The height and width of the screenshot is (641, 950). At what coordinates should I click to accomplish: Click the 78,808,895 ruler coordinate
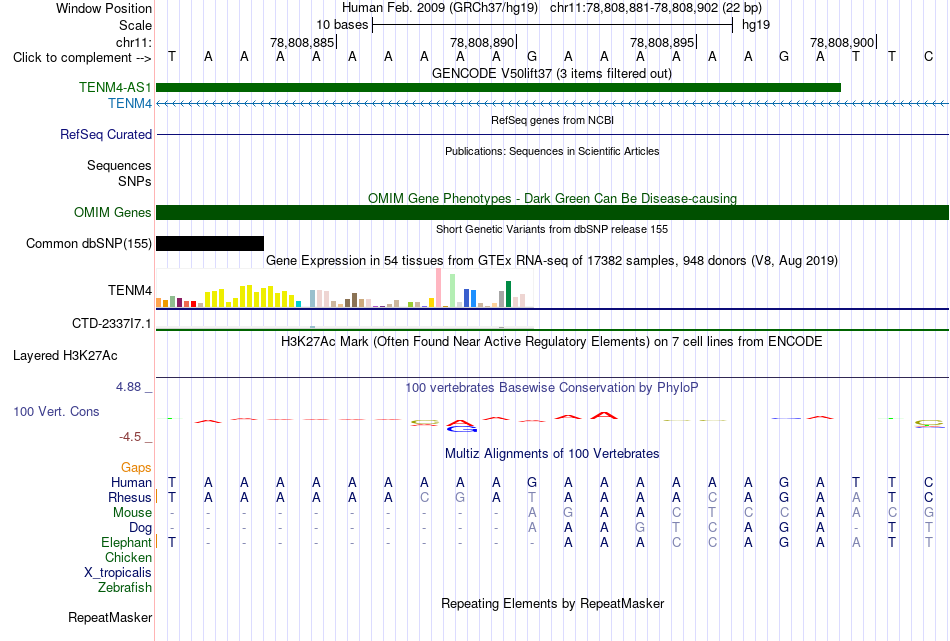(x=662, y=42)
